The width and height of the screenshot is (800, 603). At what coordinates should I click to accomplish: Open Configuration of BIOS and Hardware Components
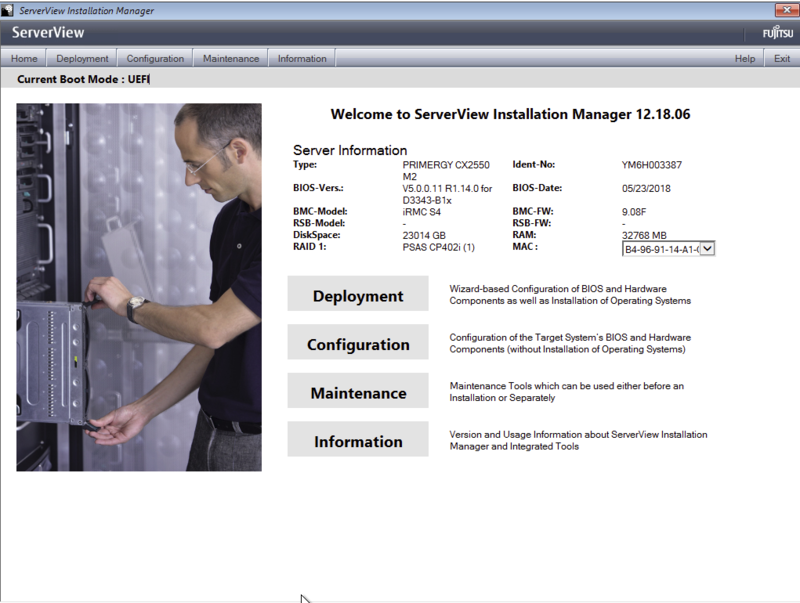coord(357,342)
